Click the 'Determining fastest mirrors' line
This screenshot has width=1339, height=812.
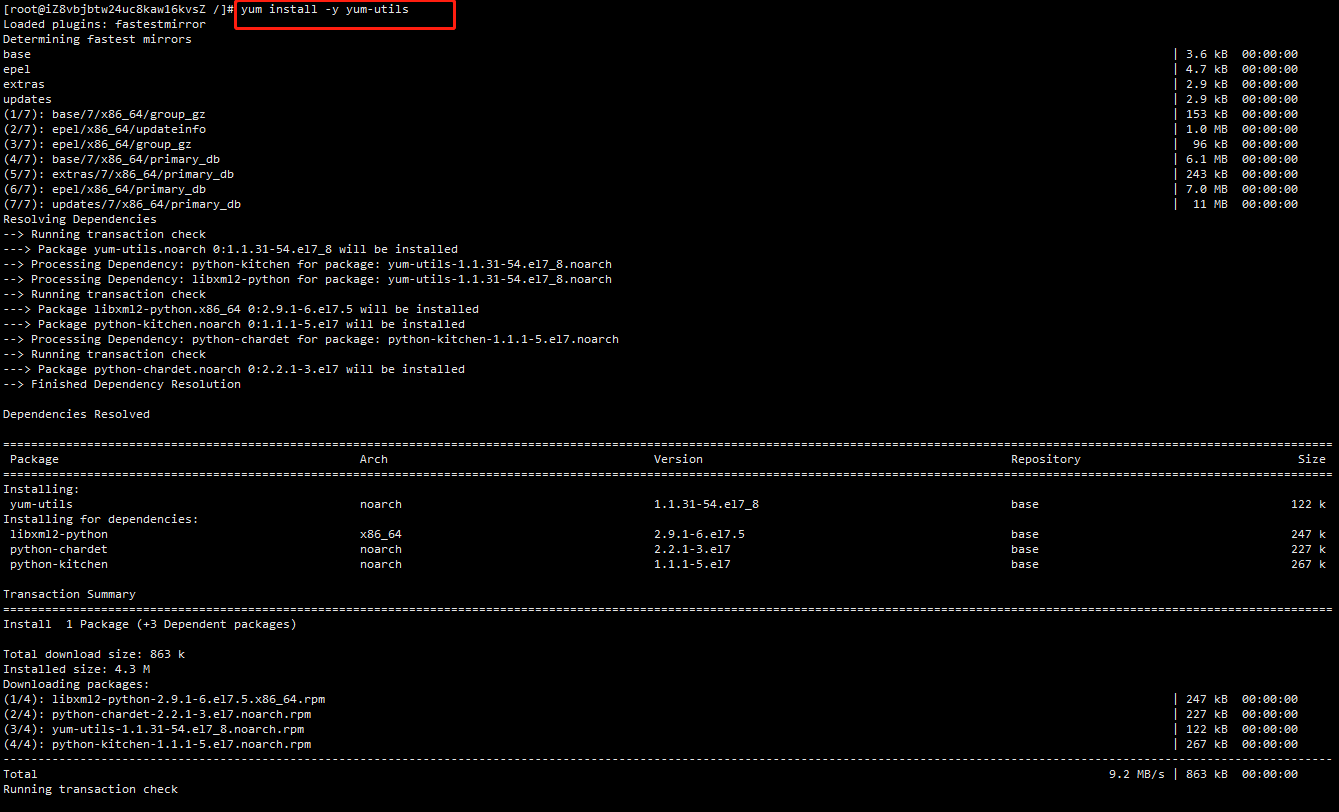coord(97,39)
